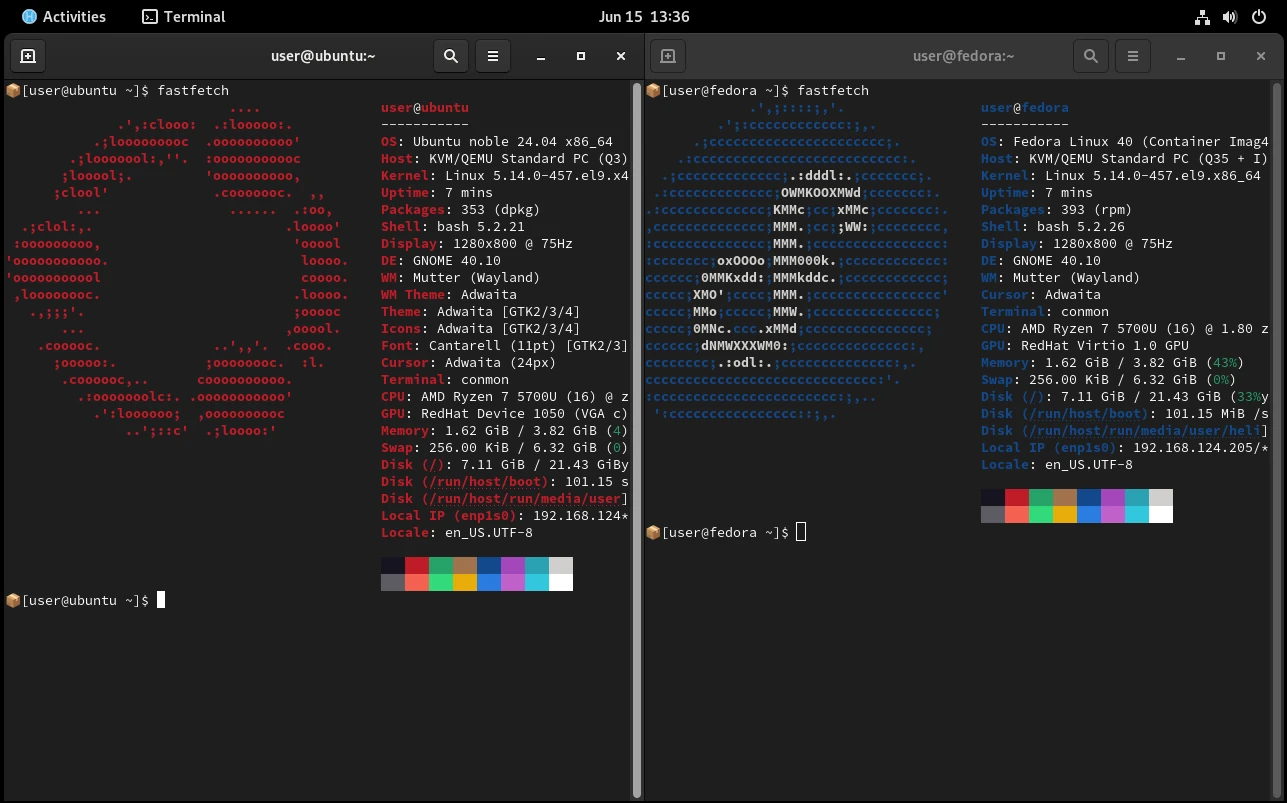
Task: Open the hamburger menu in the user@ubuntu window
Action: 493,56
